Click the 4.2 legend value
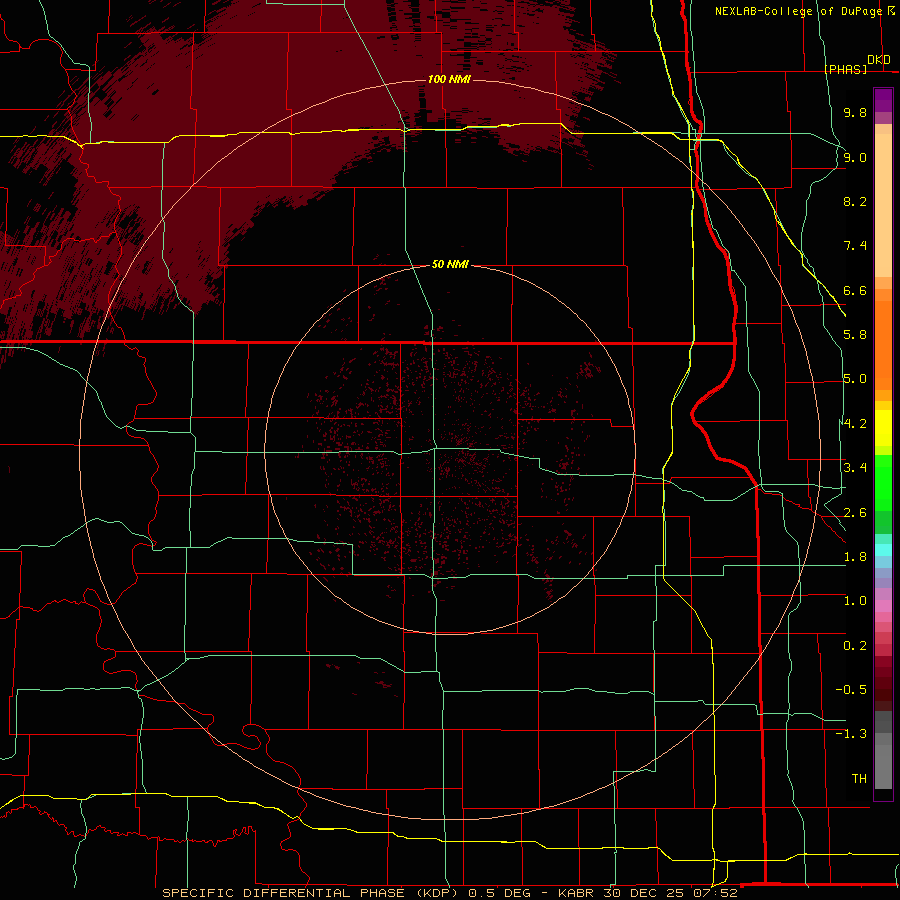This screenshot has height=900, width=900. tap(855, 424)
